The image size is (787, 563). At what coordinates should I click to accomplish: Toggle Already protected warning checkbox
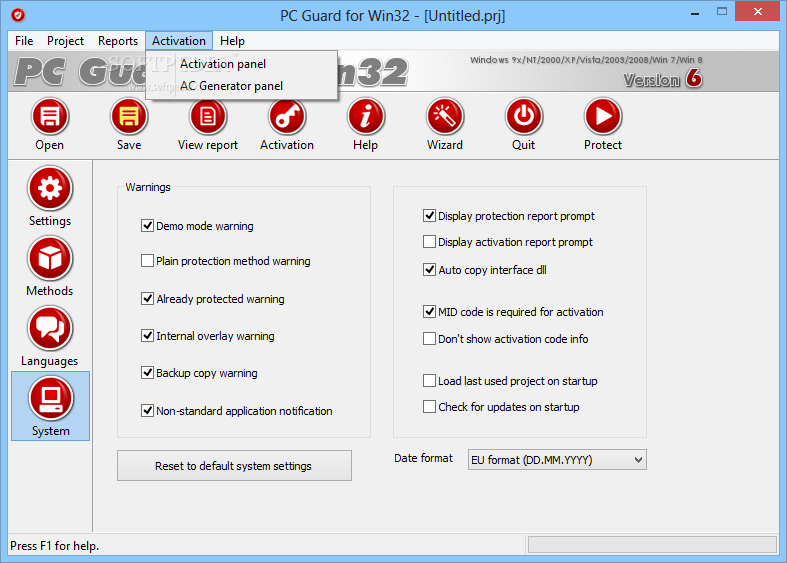[147, 299]
